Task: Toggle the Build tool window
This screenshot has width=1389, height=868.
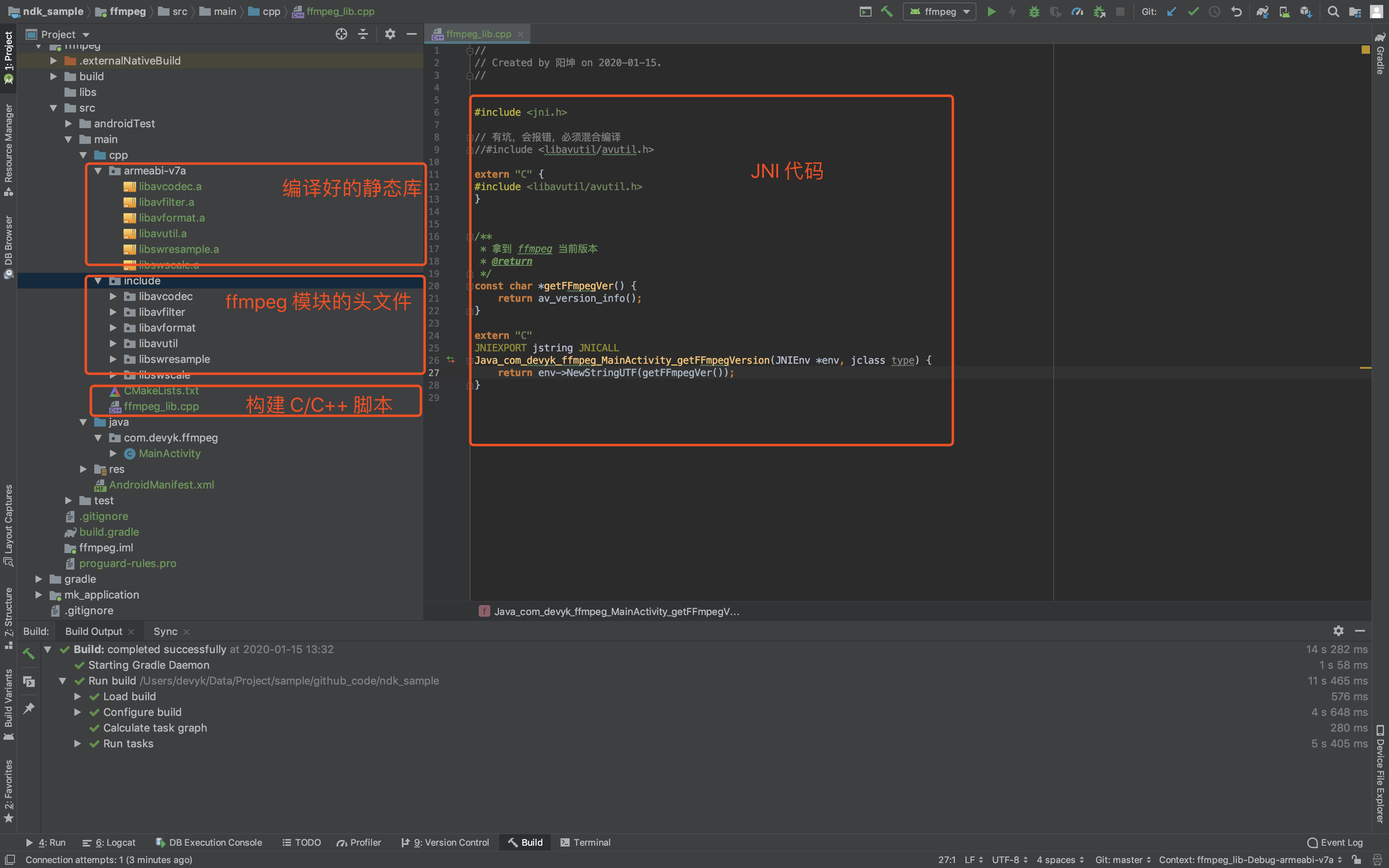Action: [x=525, y=842]
